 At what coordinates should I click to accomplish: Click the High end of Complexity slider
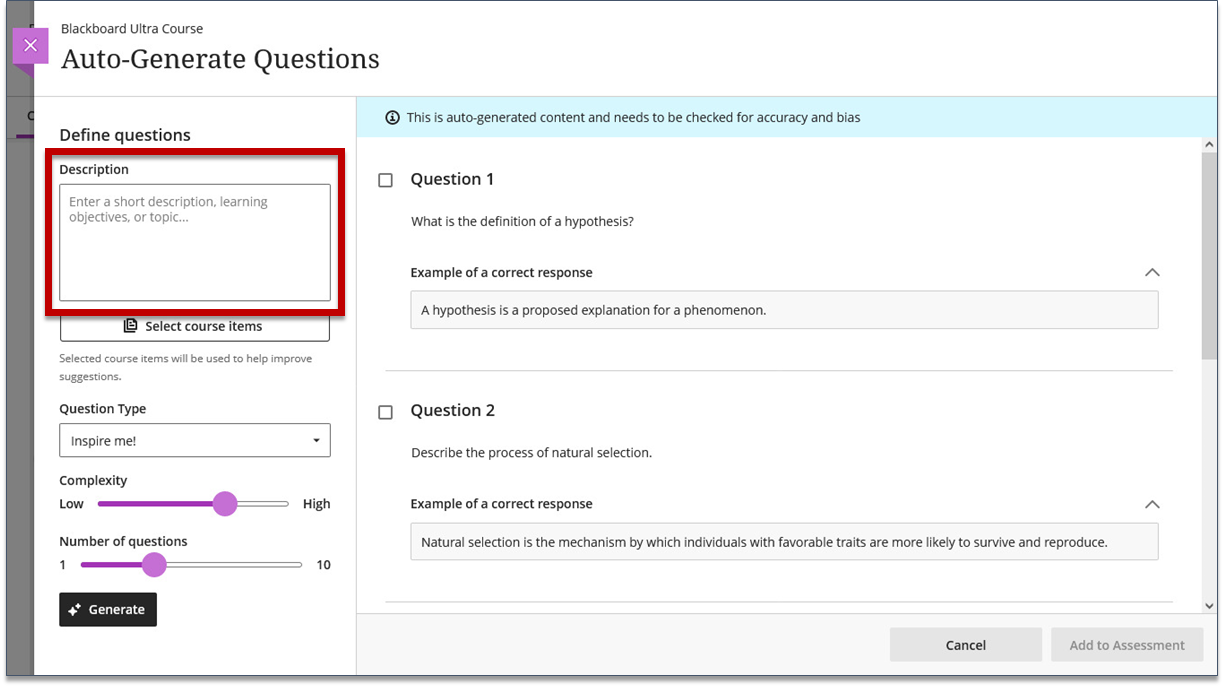coord(286,504)
